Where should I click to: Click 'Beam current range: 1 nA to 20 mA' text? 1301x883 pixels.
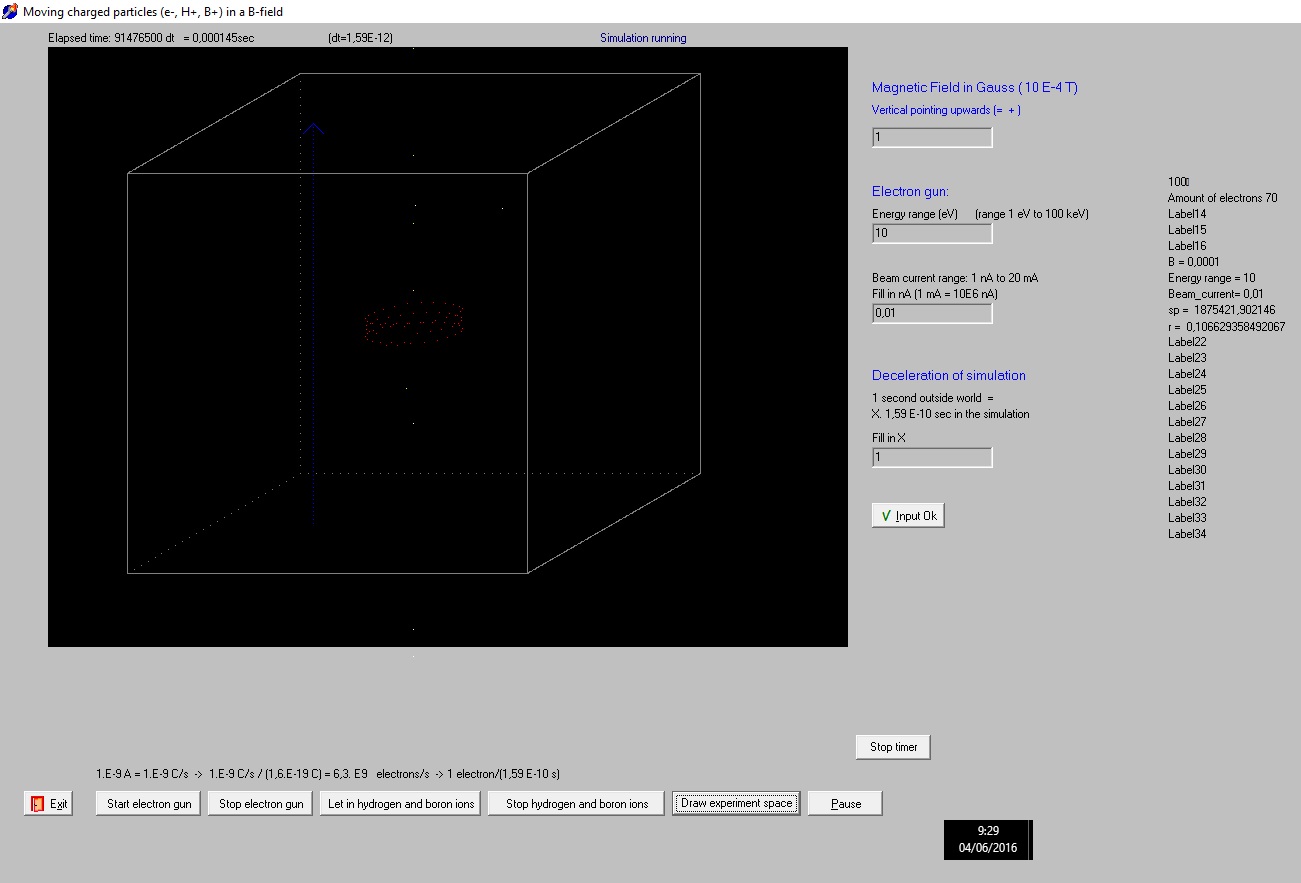[955, 278]
